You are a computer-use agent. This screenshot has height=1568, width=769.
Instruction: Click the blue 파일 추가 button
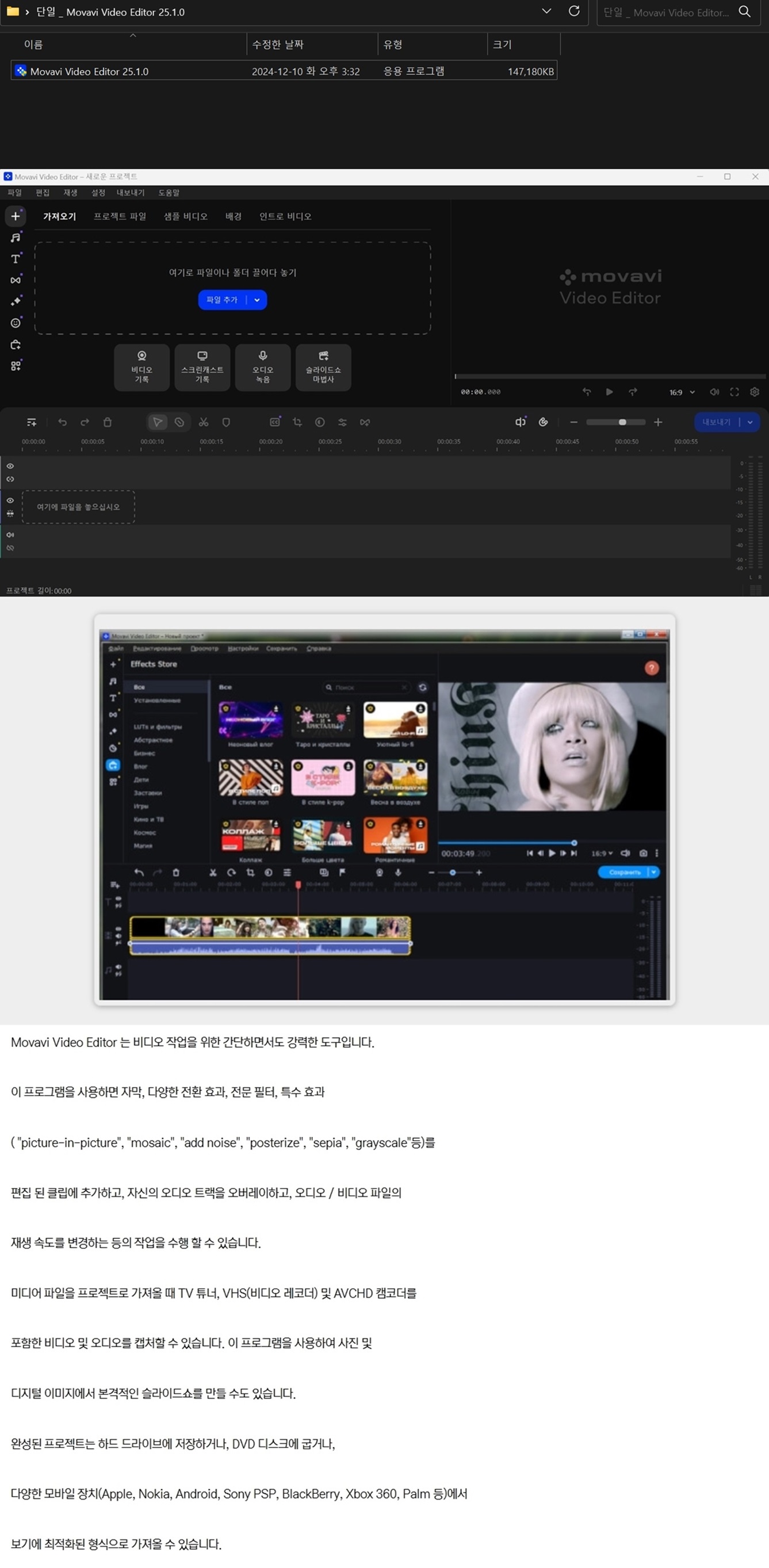click(x=222, y=300)
